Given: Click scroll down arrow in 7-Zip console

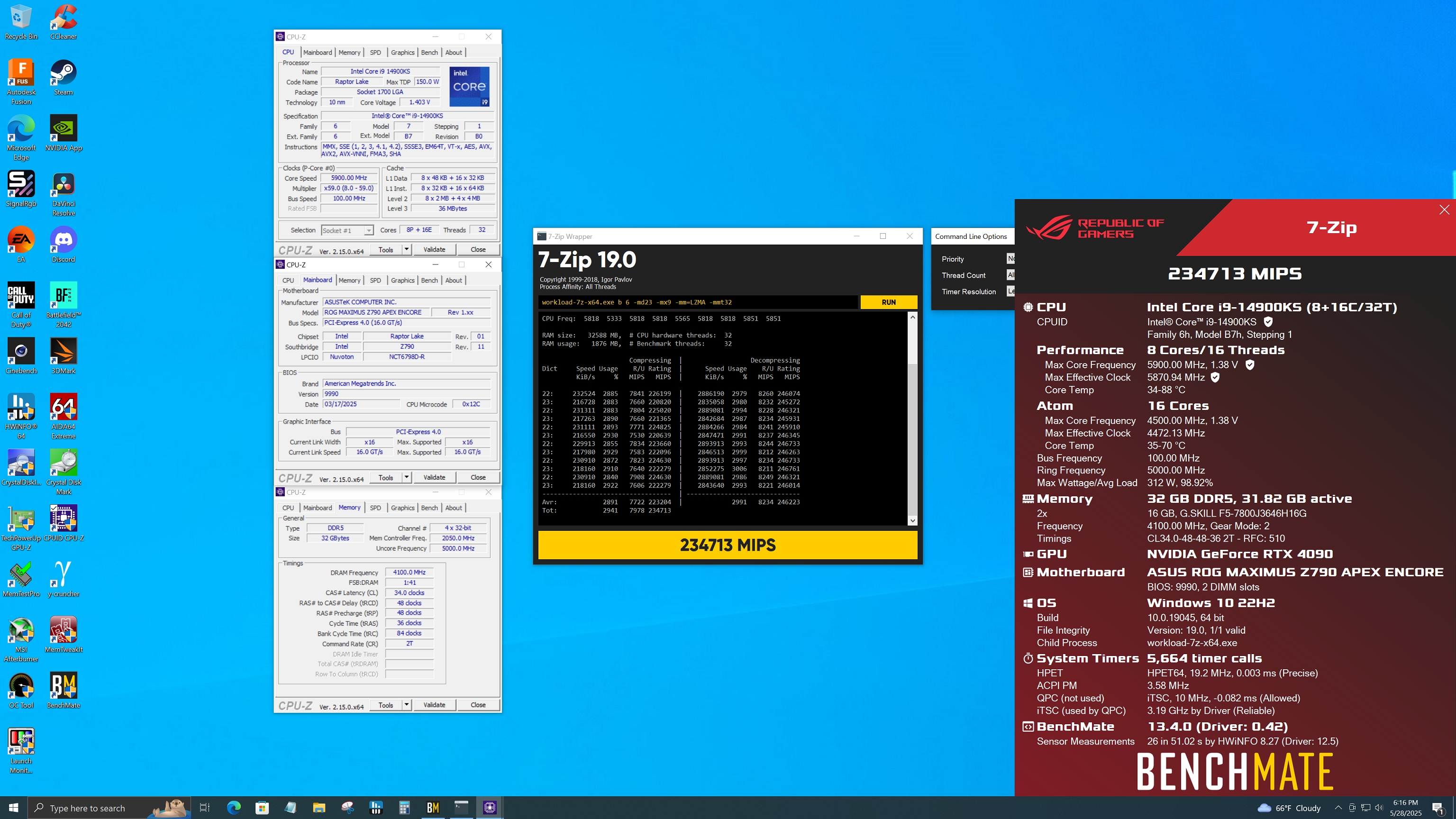Looking at the screenshot, I should (x=912, y=520).
